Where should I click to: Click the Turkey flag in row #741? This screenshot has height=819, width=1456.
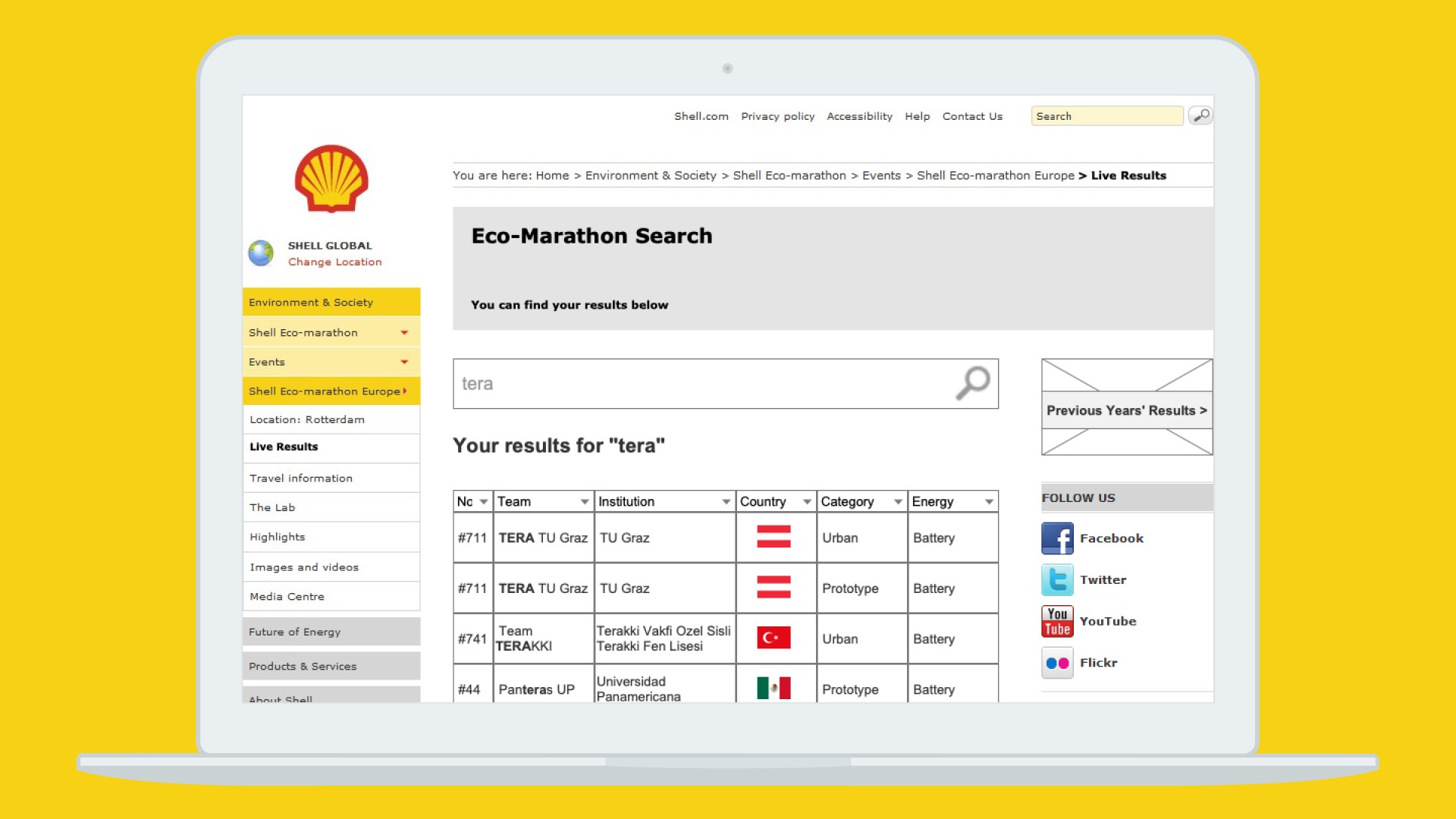tap(773, 638)
